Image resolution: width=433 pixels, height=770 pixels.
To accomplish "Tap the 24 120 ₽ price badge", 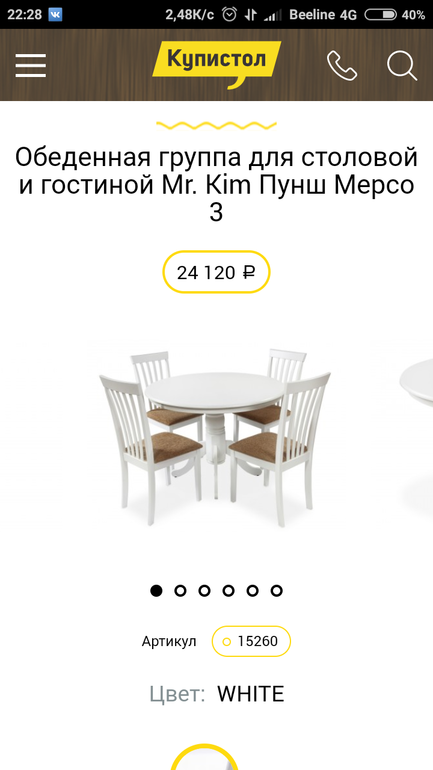I will (x=216, y=272).
